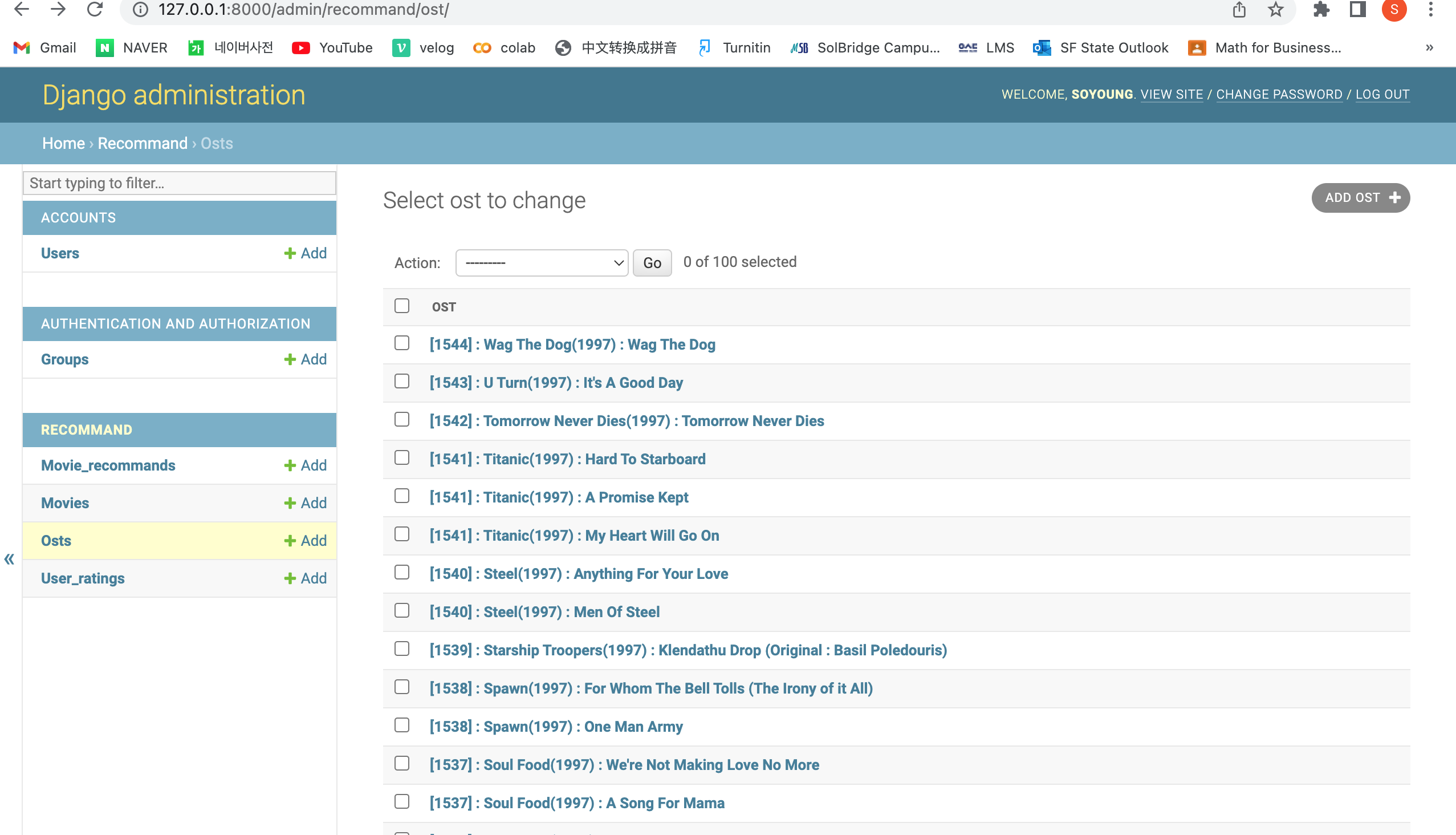The height and width of the screenshot is (835, 1456).
Task: Check the Wag The Dog row checkbox
Action: (402, 343)
